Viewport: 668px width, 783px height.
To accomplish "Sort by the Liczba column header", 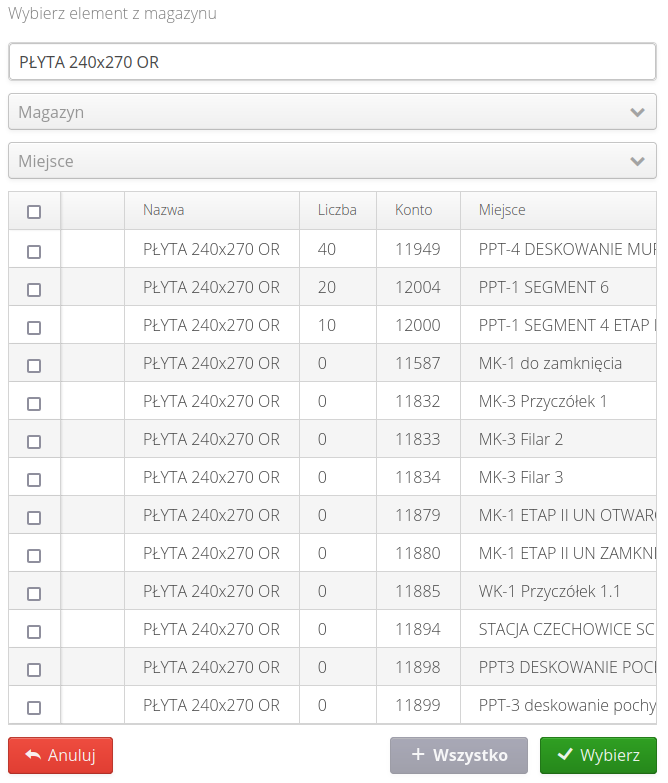I will [337, 210].
